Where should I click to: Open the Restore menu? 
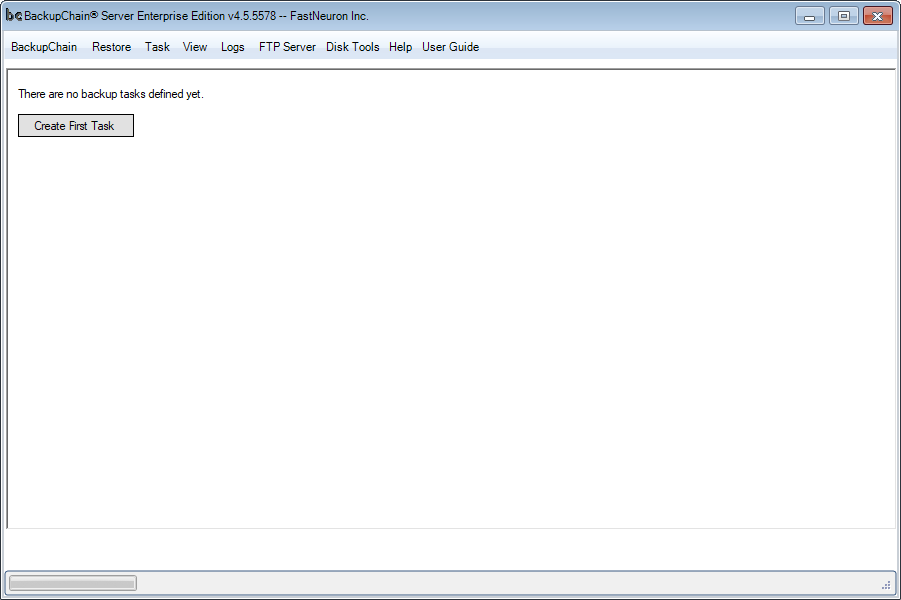coord(111,47)
